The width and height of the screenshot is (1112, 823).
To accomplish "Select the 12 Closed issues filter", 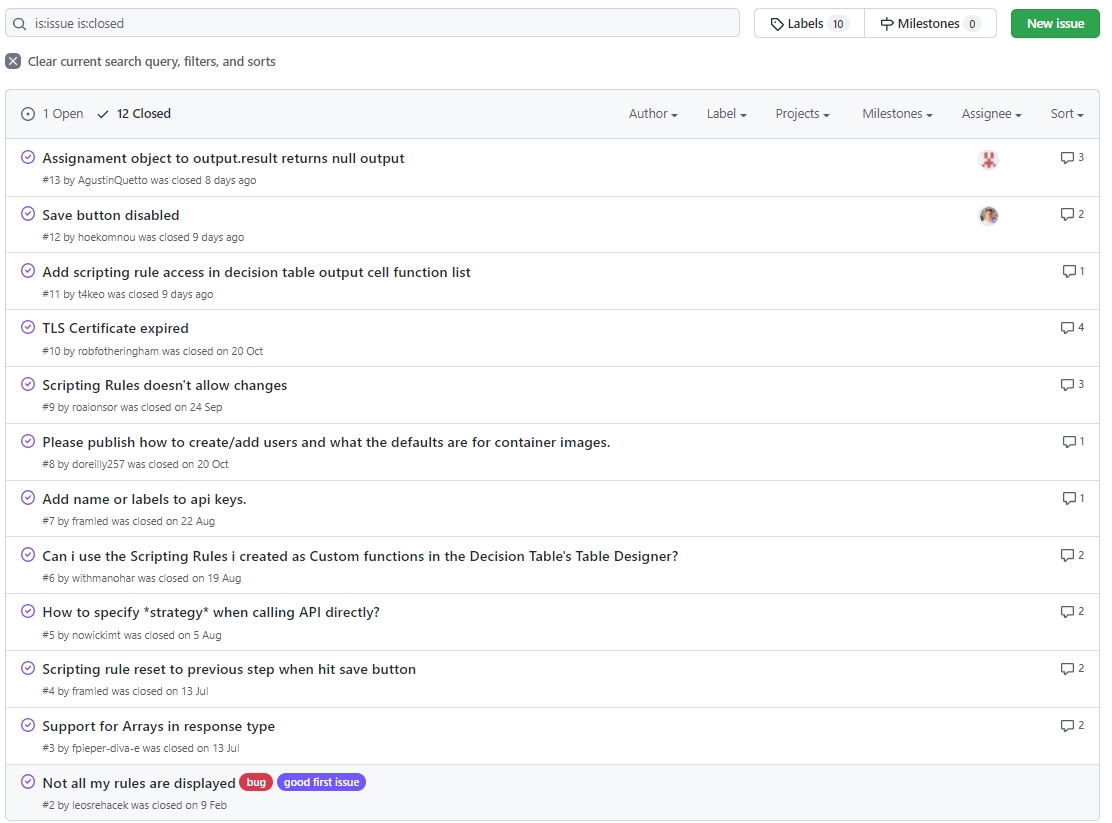I will click(134, 114).
